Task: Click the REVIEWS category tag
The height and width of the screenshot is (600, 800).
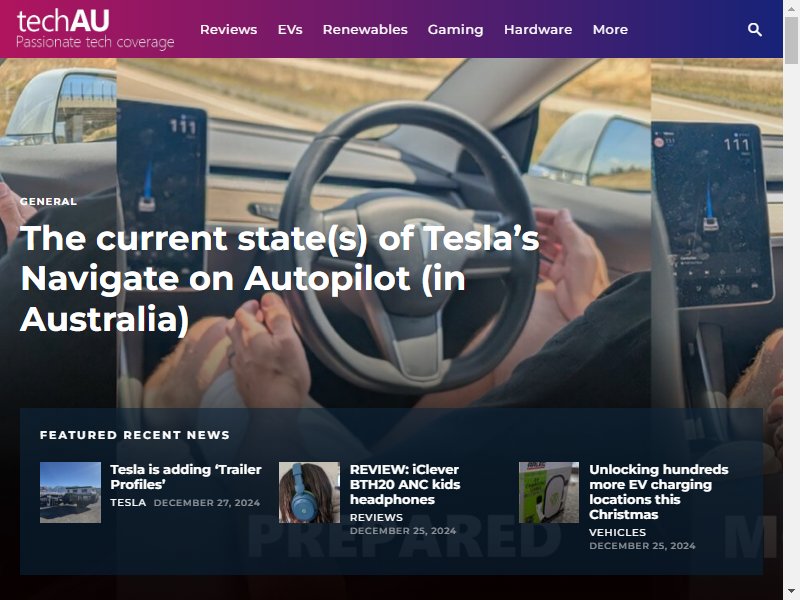Action: pos(376,517)
